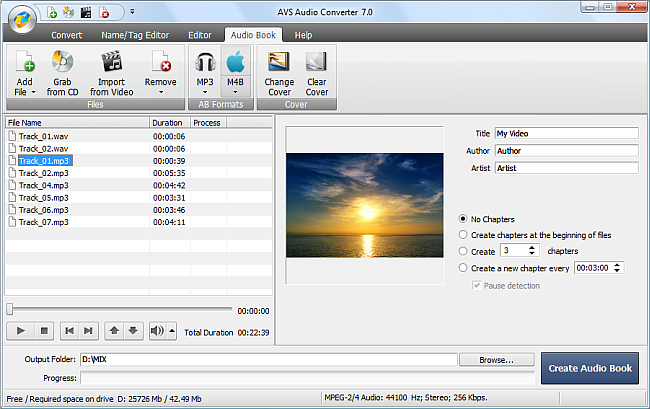Select the highlighted Track_01.mp3 row
Image resolution: width=650 pixels, height=409 pixels.
pos(45,161)
